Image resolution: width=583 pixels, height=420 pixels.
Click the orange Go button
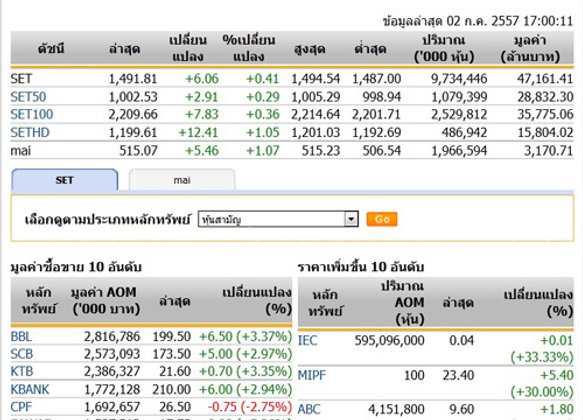point(382,219)
